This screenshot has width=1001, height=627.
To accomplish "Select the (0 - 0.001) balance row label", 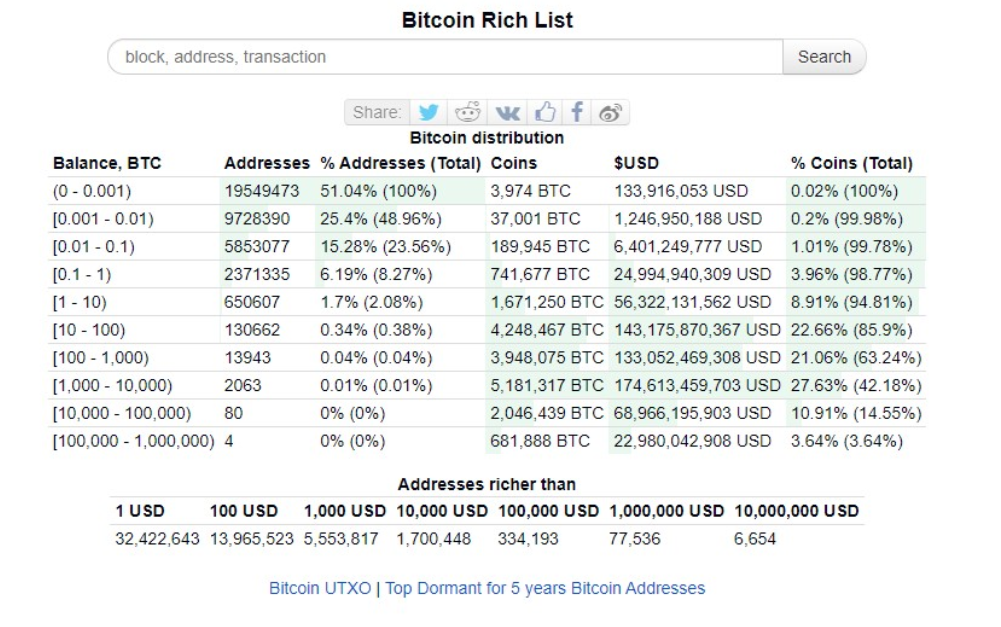I will tap(92, 191).
